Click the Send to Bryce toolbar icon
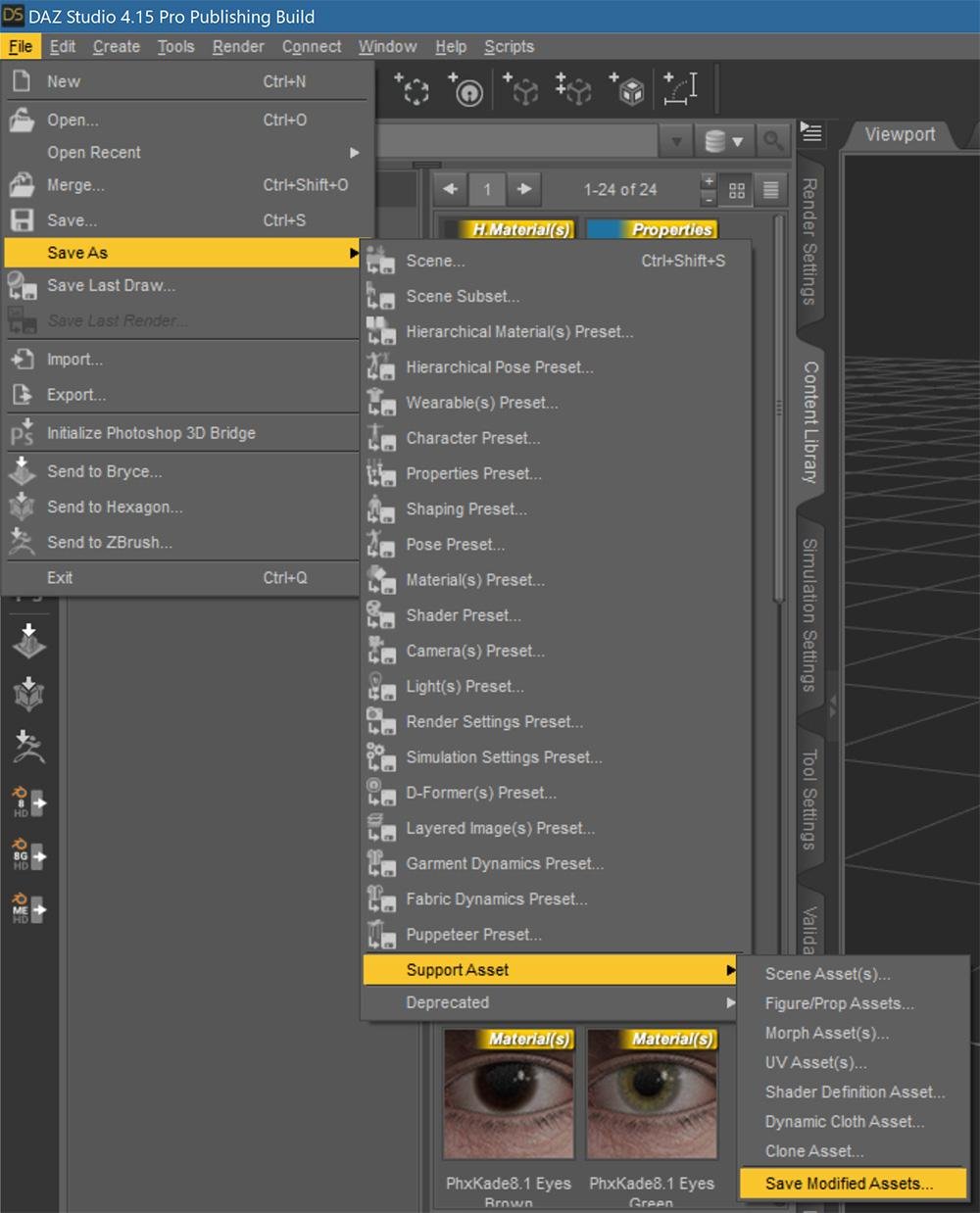Screen dimensions: 980x1213 pos(28,641)
